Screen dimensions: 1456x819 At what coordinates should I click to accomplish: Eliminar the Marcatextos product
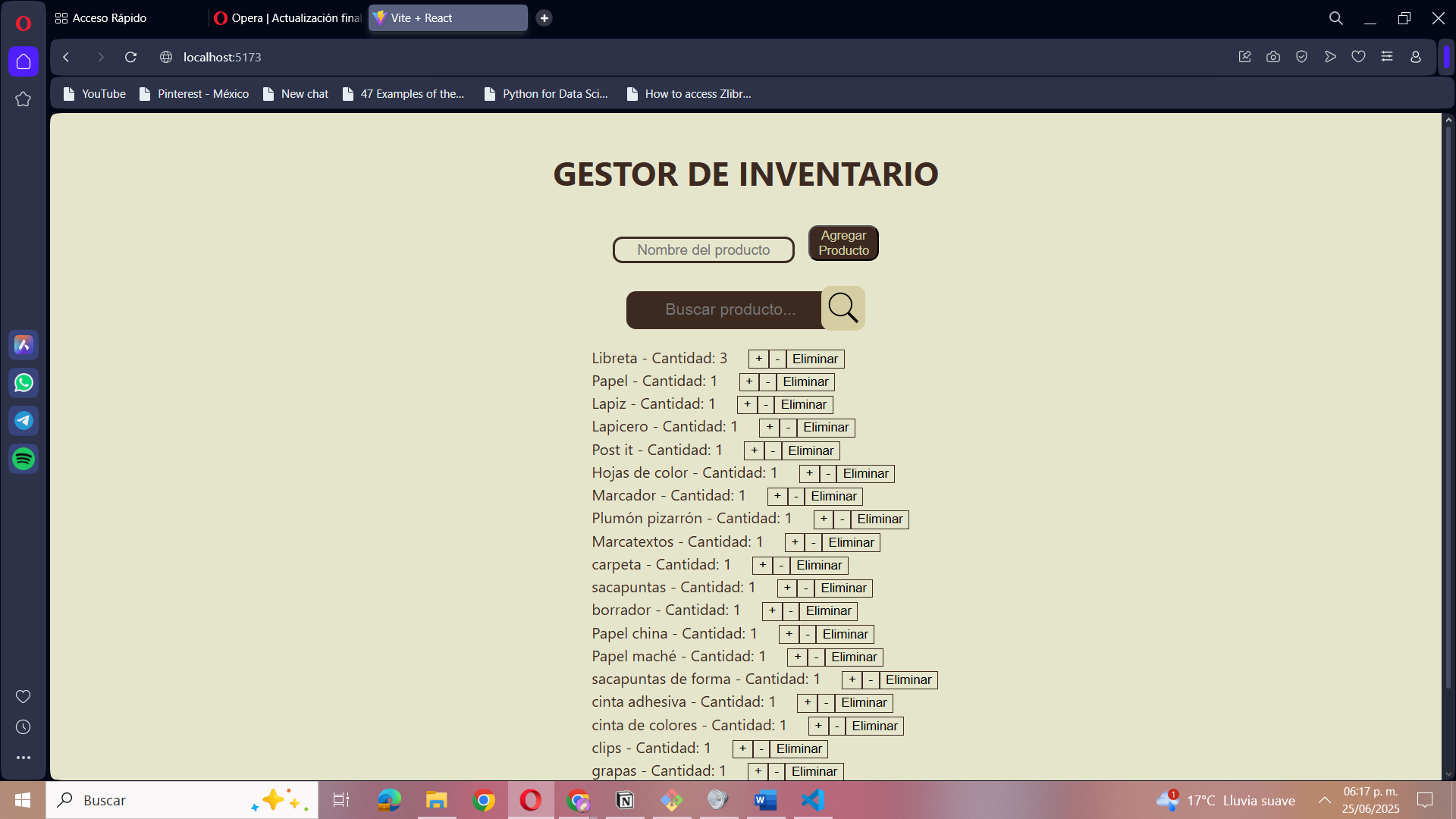[x=851, y=543]
